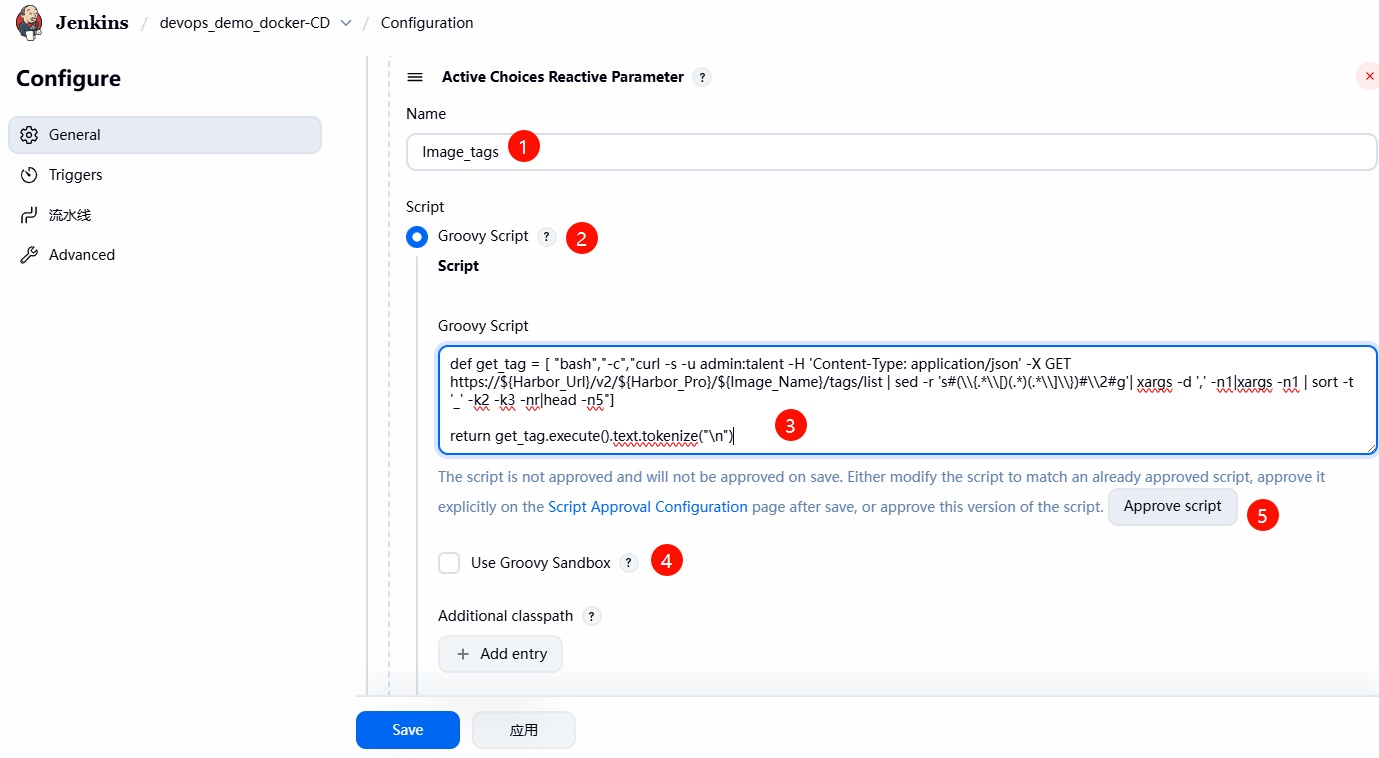Click Add entry for classpath
The width and height of the screenshot is (1379, 758).
(x=500, y=654)
